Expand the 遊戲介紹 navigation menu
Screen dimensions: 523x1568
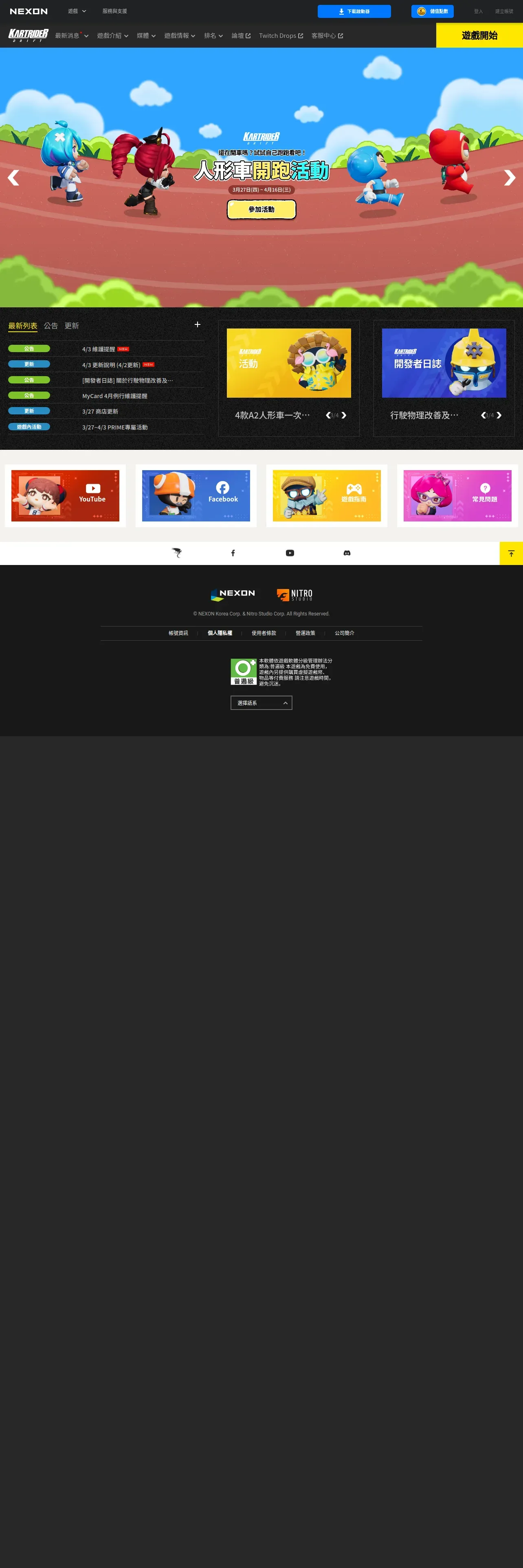click(x=113, y=36)
